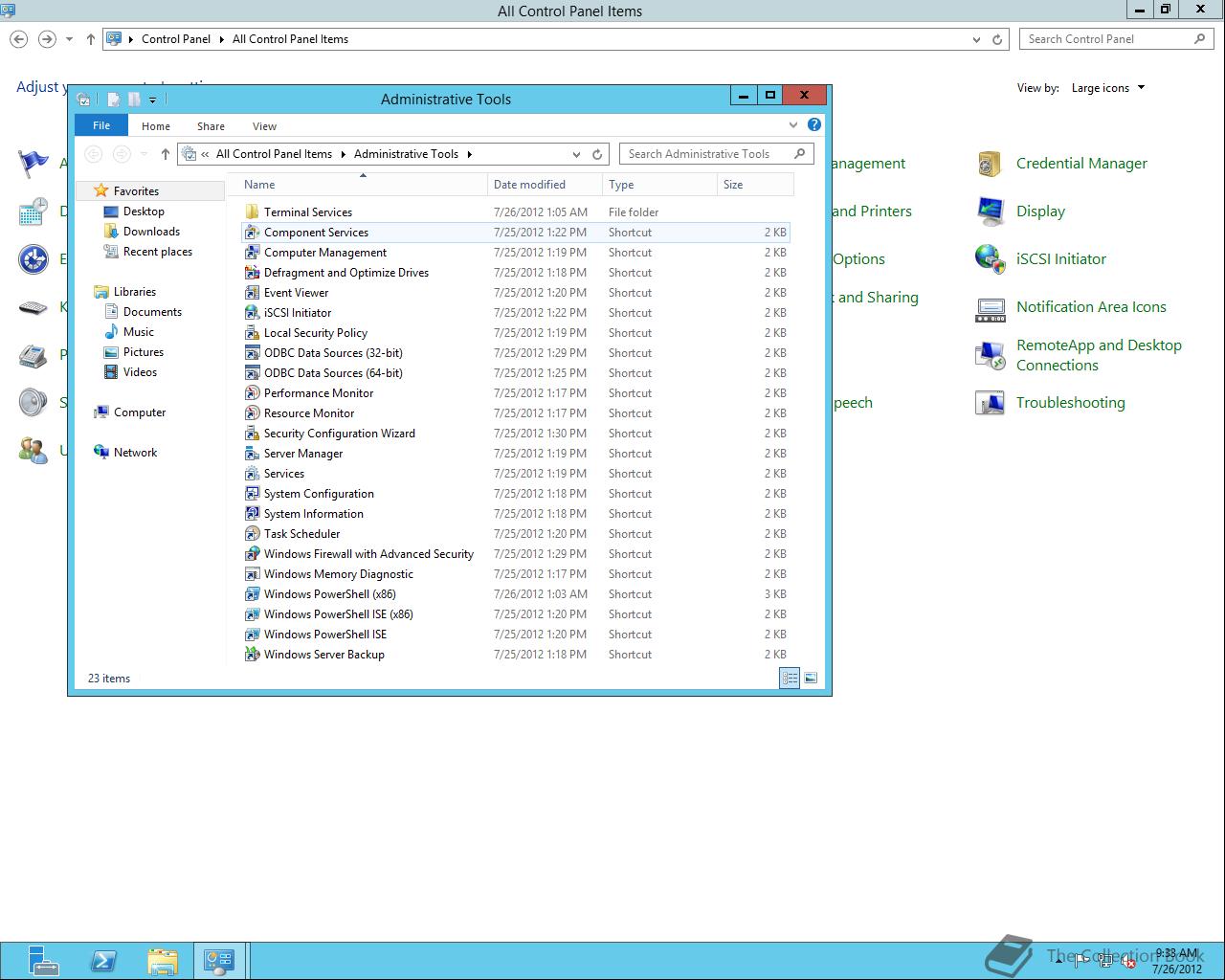Open the View by Large icons dropdown
The height and width of the screenshot is (980, 1225).
click(x=1108, y=88)
